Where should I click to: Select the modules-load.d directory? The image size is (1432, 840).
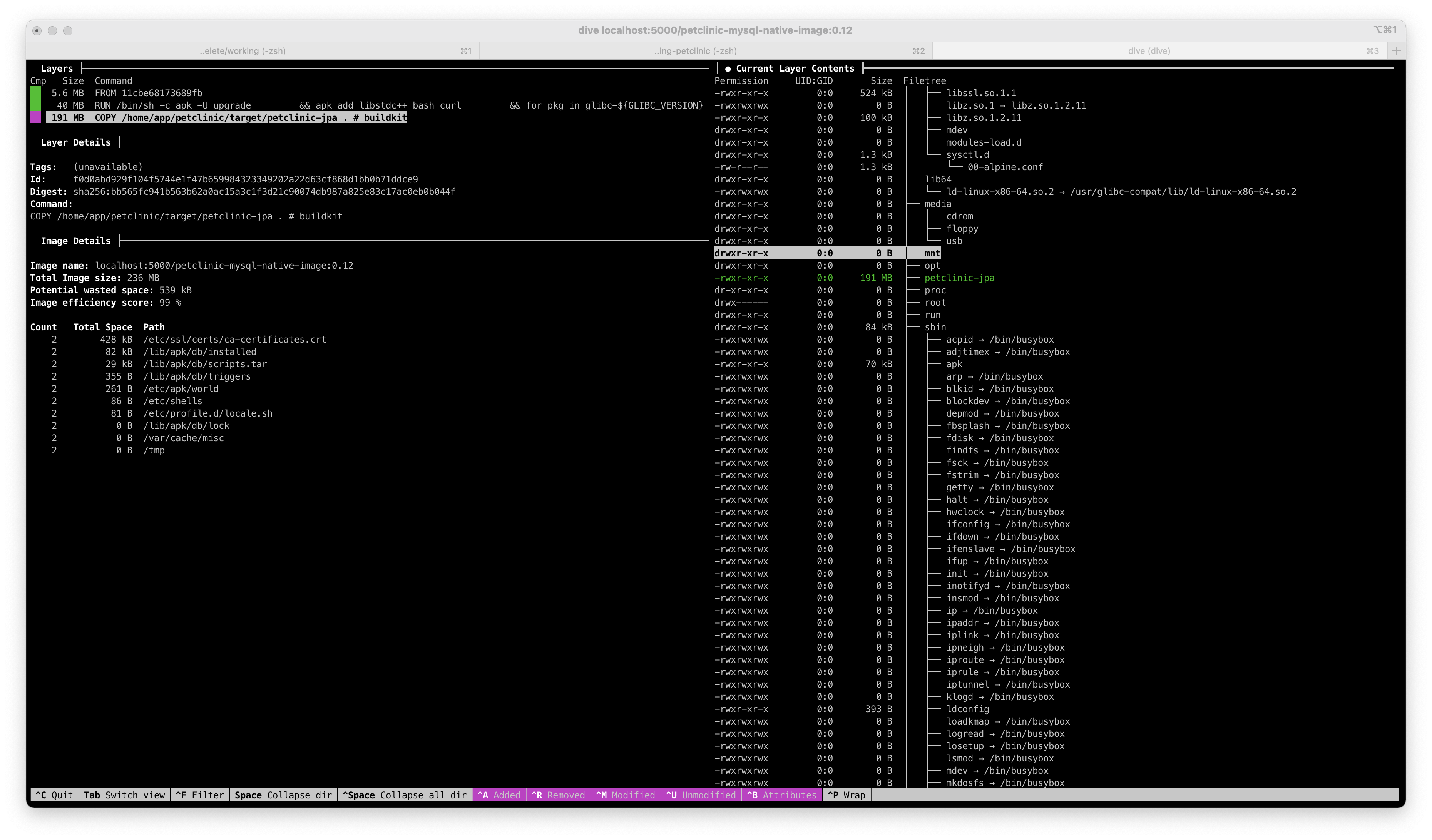pos(984,142)
